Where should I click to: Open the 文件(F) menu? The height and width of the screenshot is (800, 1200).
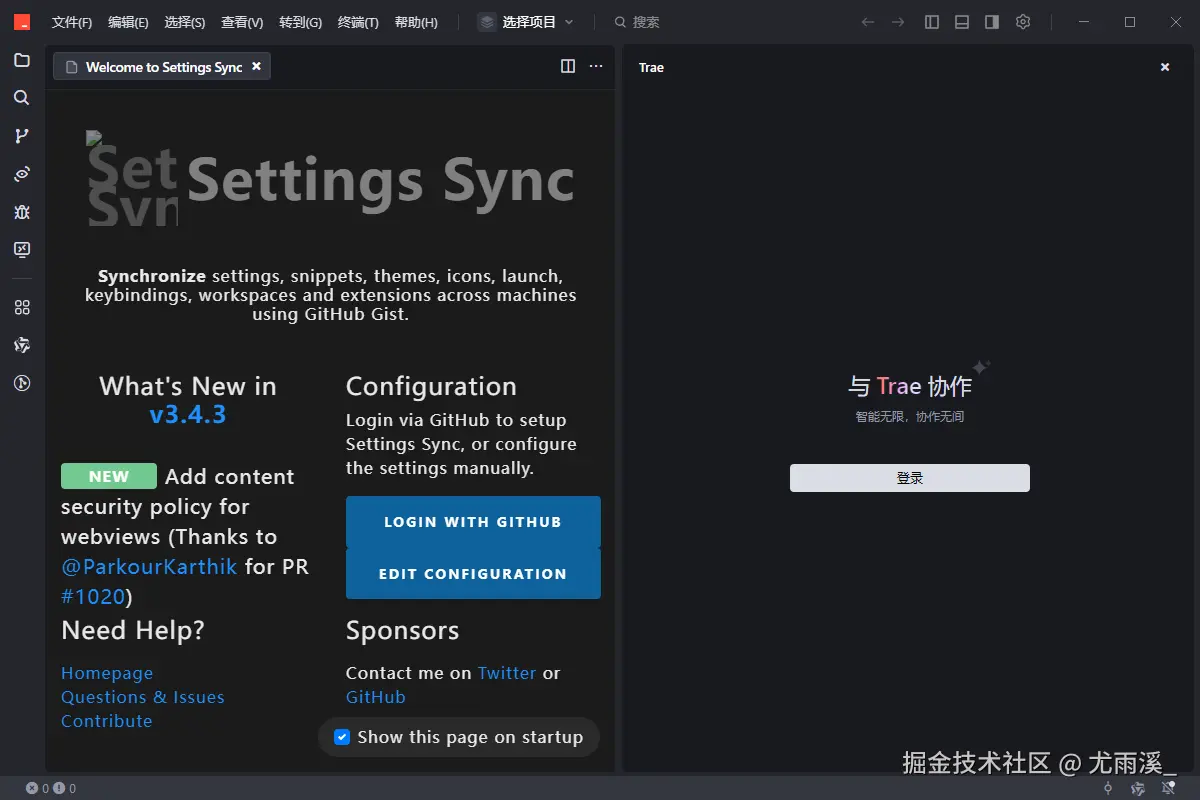tap(71, 22)
